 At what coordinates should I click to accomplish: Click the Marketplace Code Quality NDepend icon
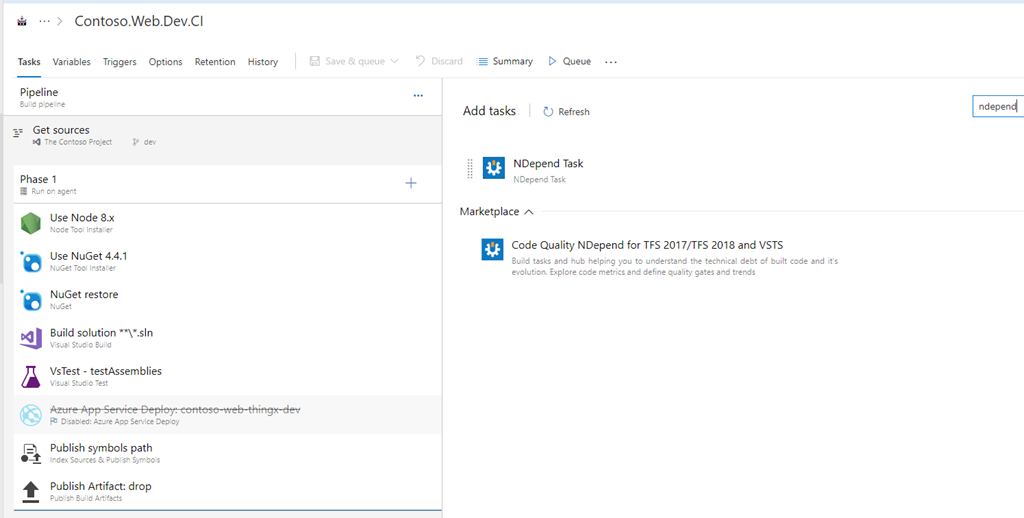pos(491,250)
